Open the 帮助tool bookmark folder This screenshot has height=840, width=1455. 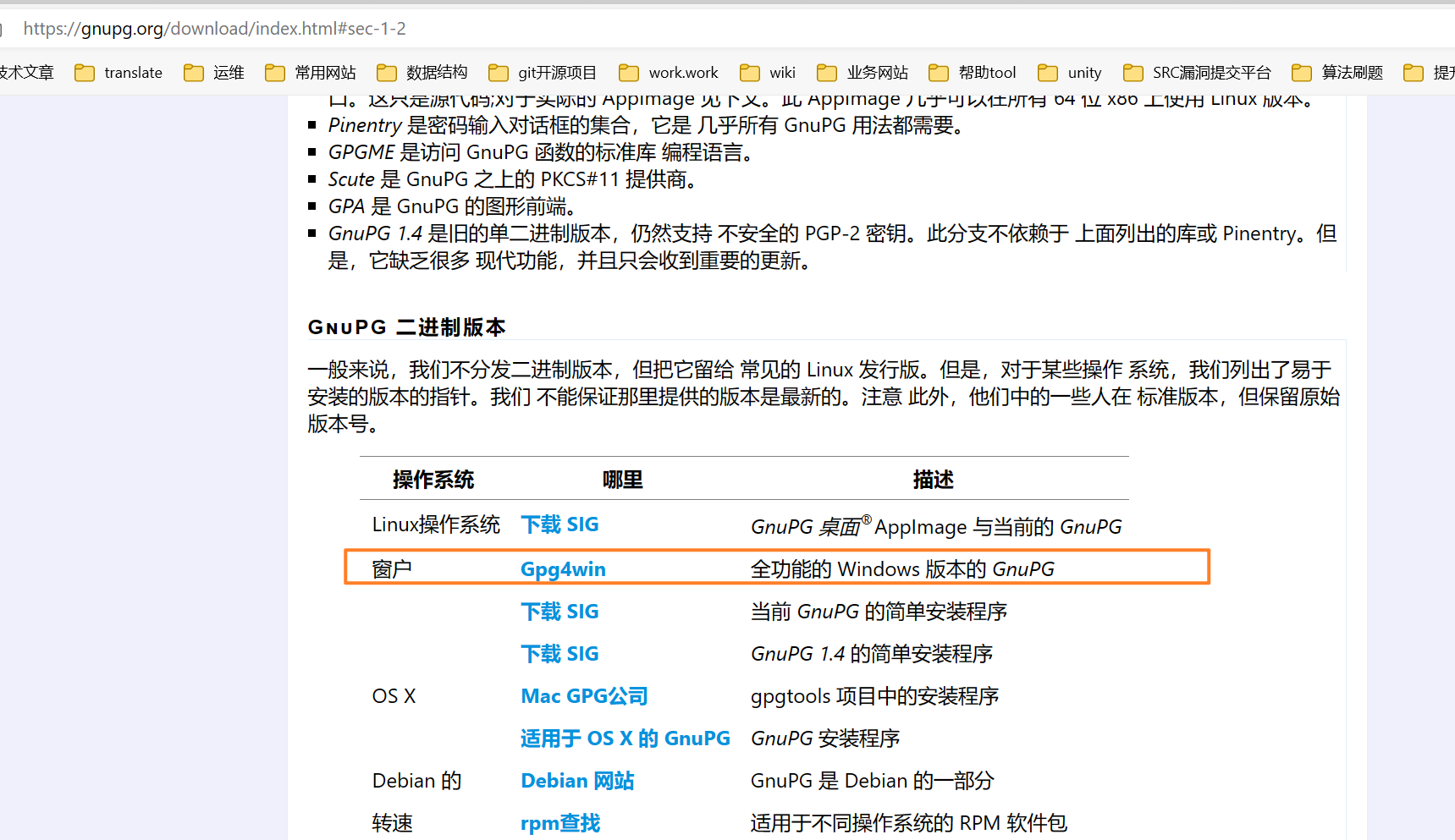click(973, 73)
